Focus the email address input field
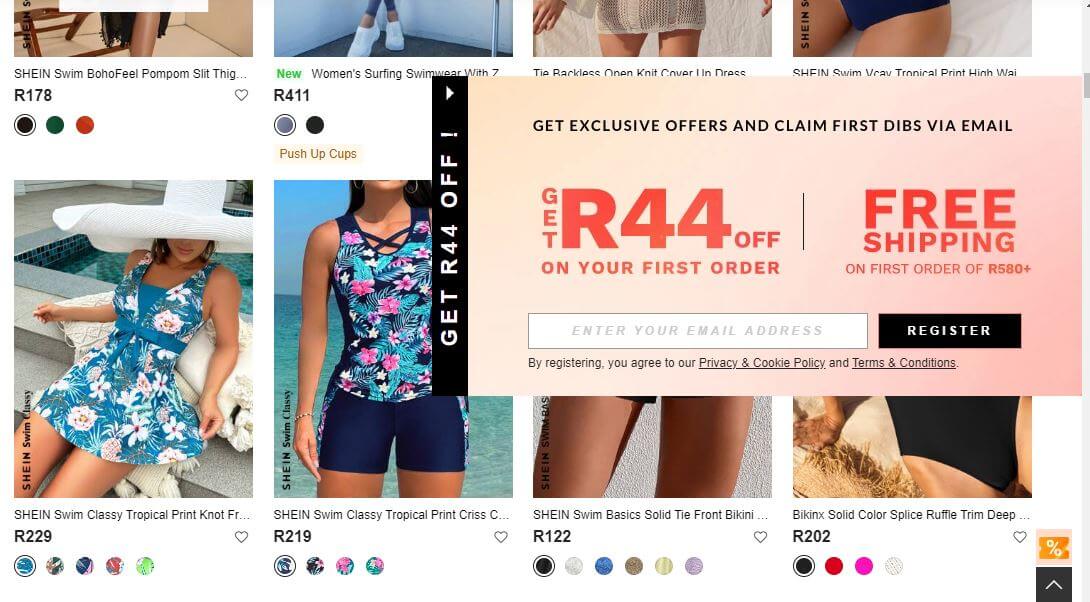1090x602 pixels. coord(698,331)
